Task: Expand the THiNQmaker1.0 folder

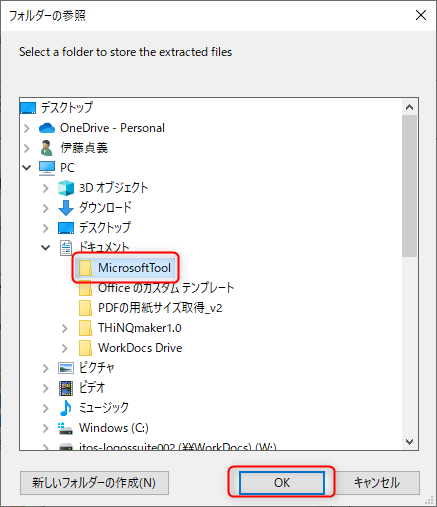Action: [65, 328]
